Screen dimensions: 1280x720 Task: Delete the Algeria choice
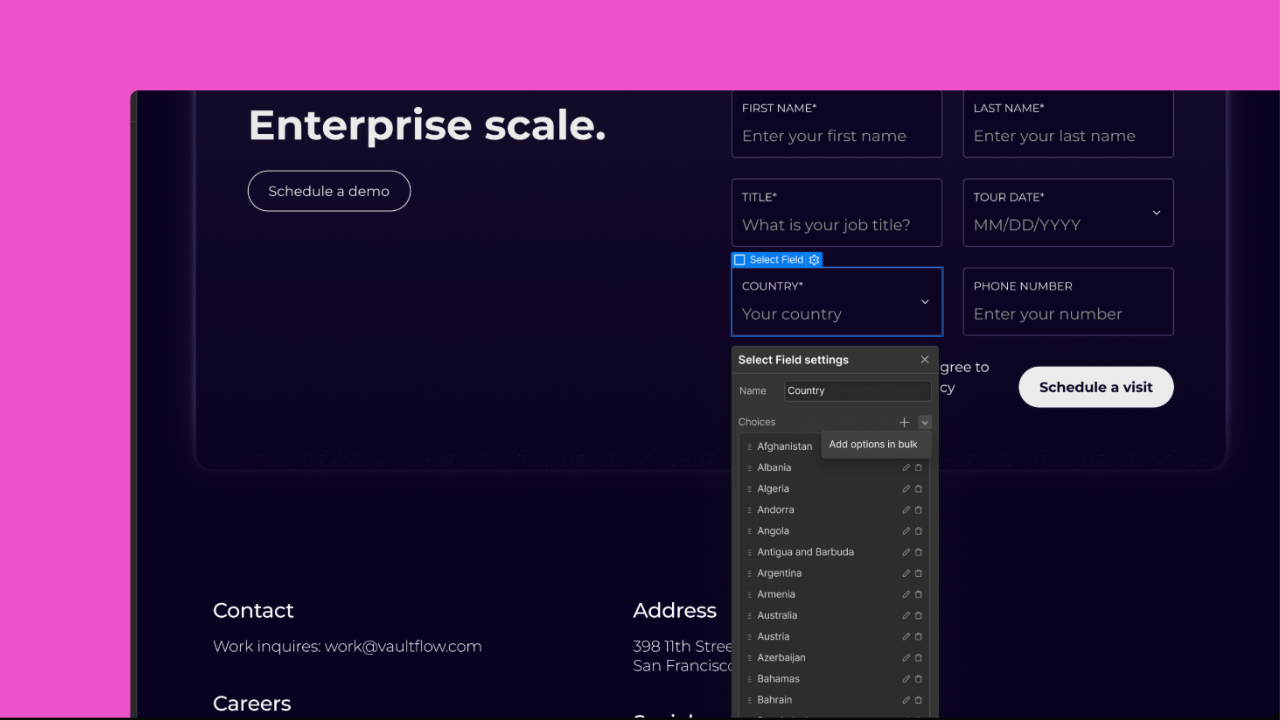tap(918, 489)
